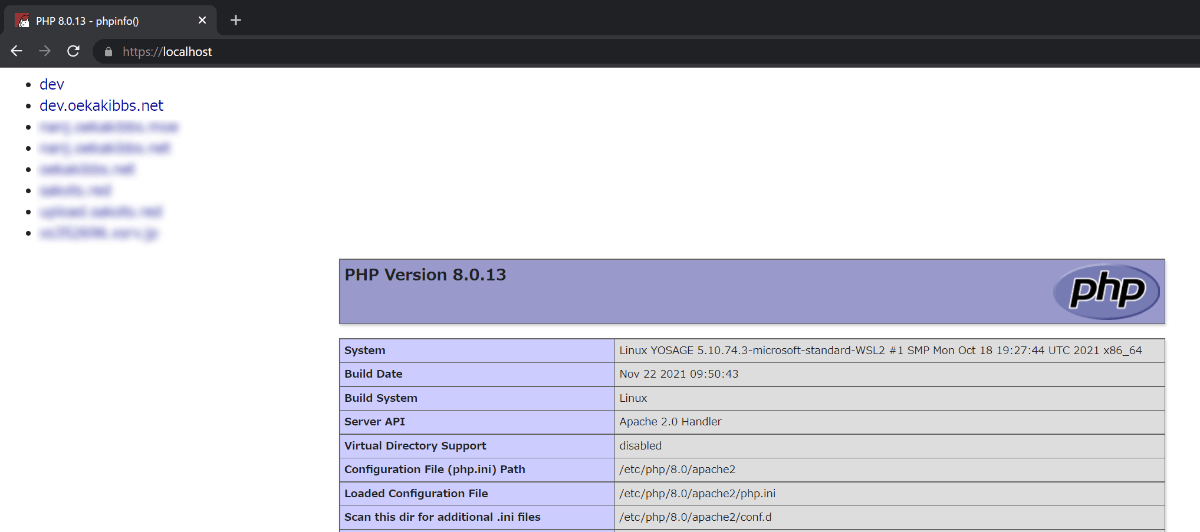Click the browser forward arrow
Image resolution: width=1200 pixels, height=532 pixels.
(x=44, y=51)
